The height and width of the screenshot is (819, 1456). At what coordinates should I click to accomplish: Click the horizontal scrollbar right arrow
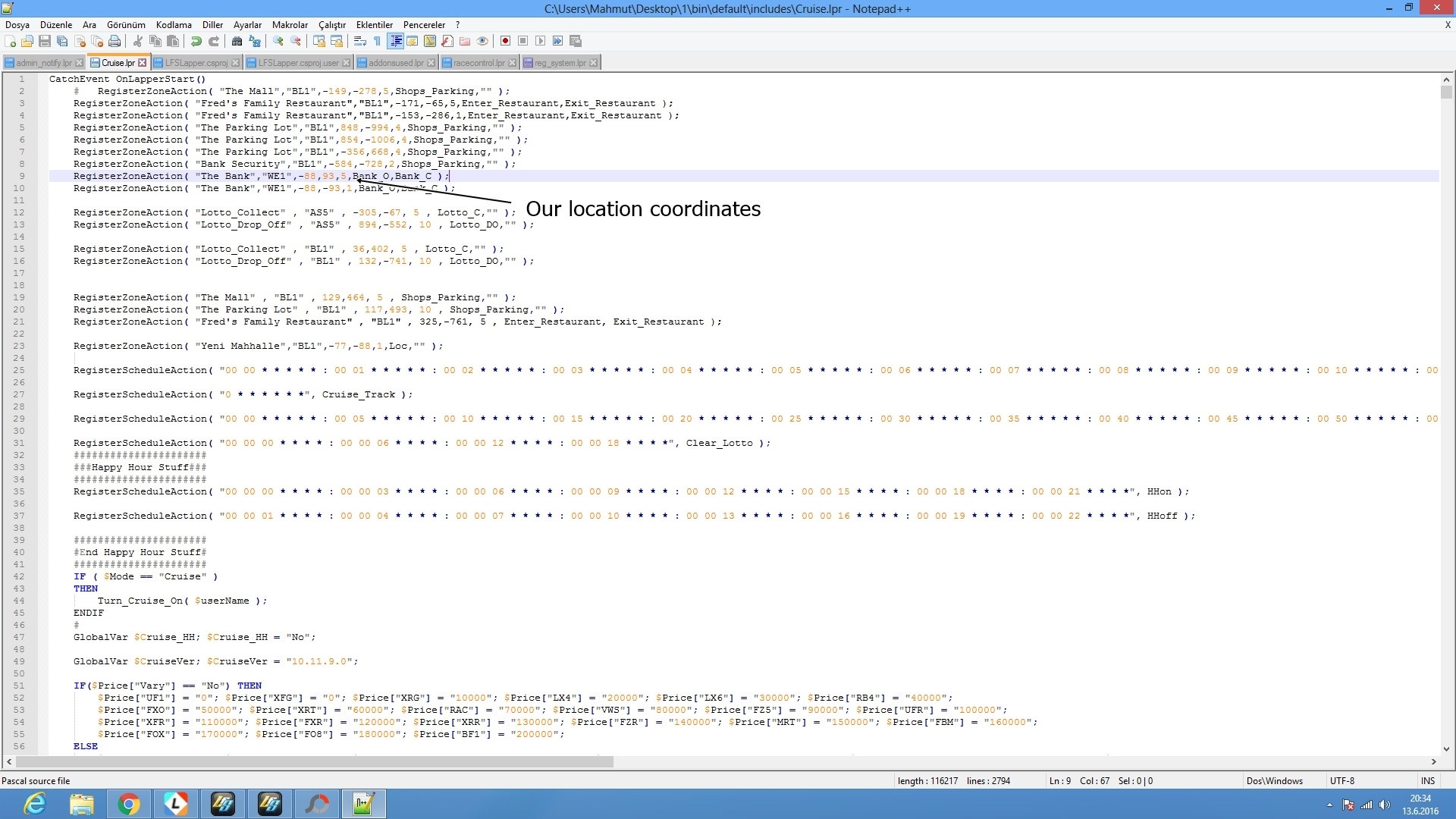(1434, 762)
